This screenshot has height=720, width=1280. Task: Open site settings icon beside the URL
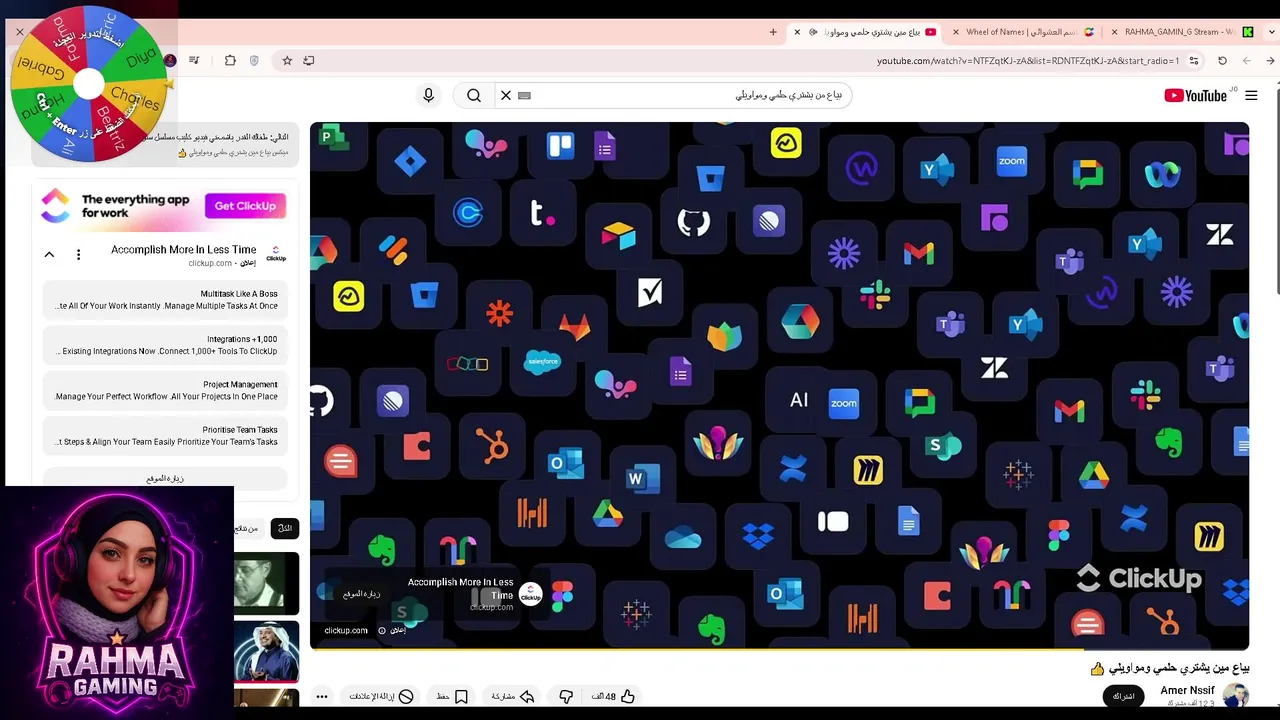1193,61
